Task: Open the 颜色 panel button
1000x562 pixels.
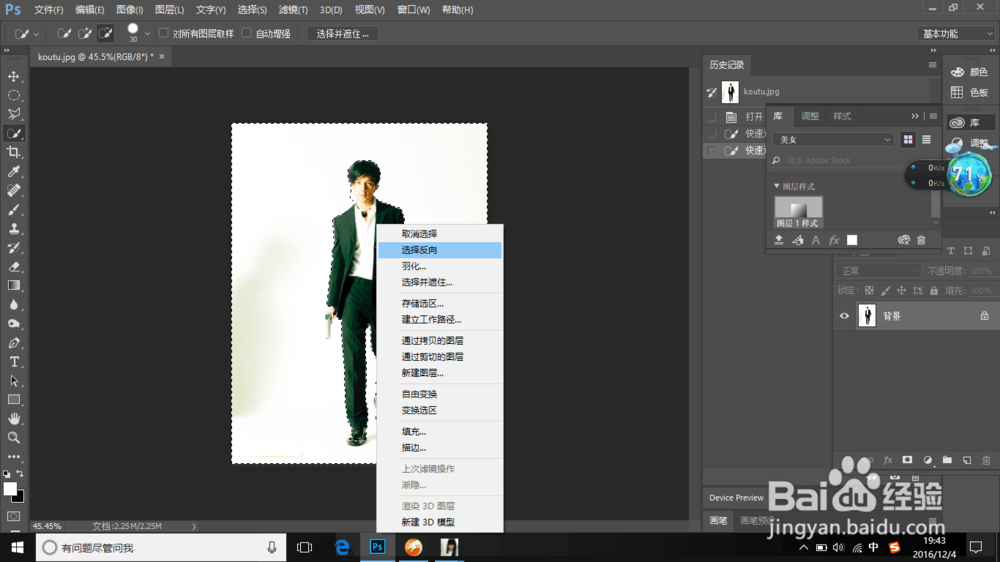Action: (x=969, y=72)
